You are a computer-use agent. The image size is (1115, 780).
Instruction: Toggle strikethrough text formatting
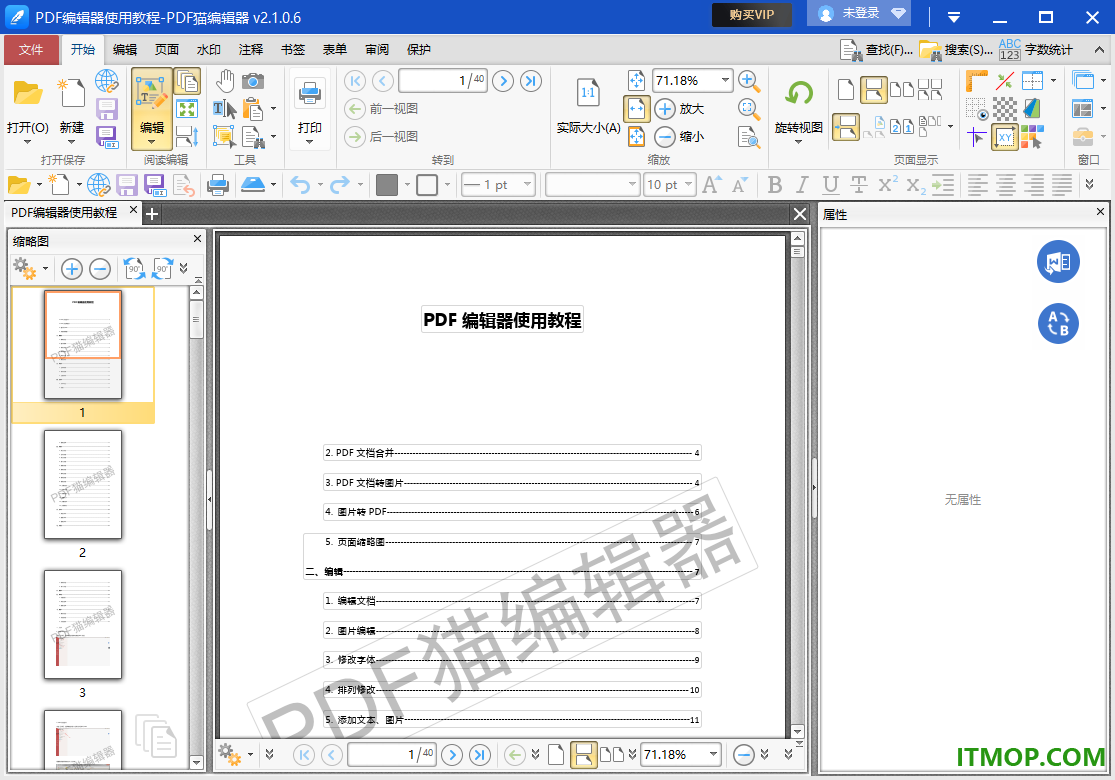pos(858,185)
